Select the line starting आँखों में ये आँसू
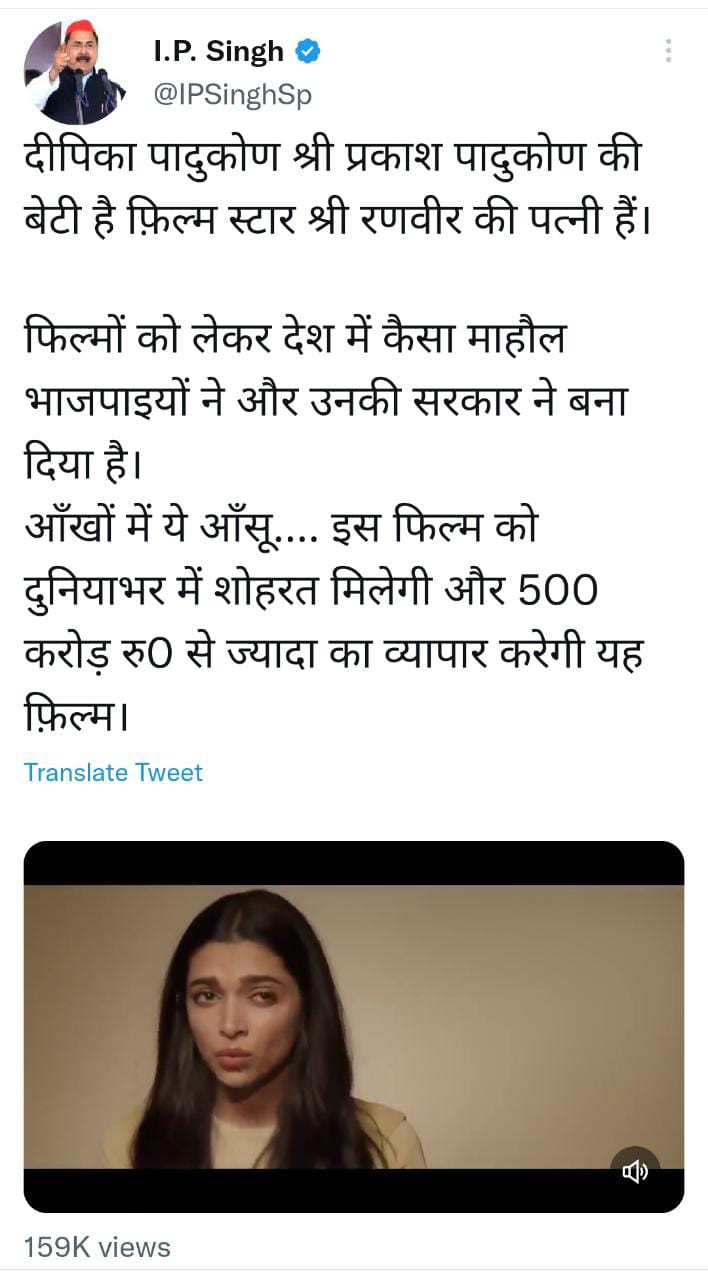 (280, 526)
